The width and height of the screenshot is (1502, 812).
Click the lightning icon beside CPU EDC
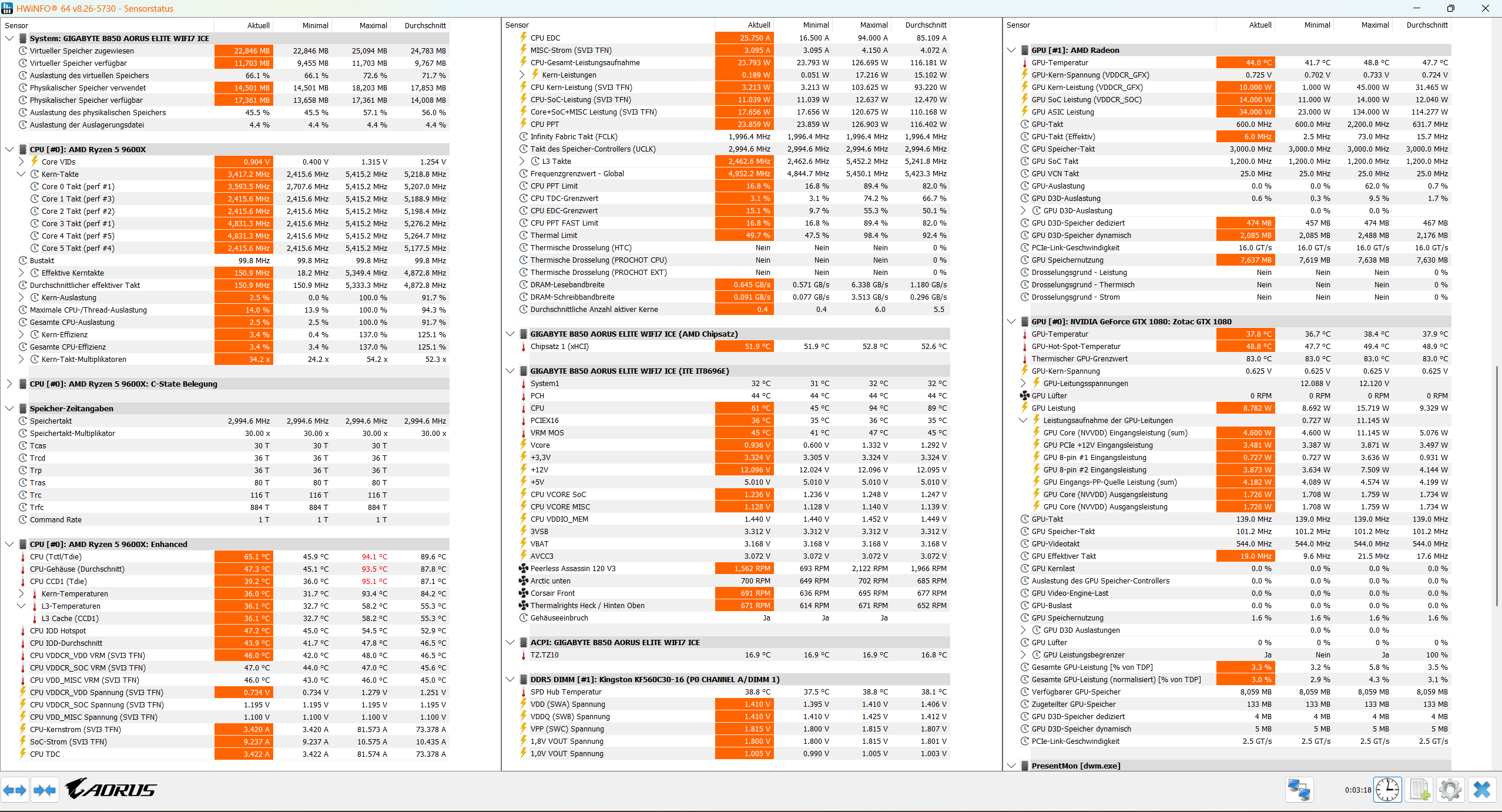point(522,38)
